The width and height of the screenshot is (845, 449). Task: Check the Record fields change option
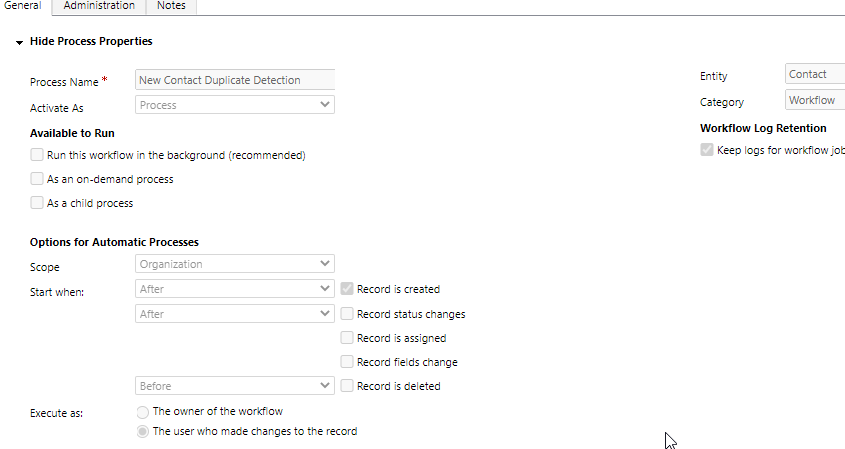(x=347, y=362)
